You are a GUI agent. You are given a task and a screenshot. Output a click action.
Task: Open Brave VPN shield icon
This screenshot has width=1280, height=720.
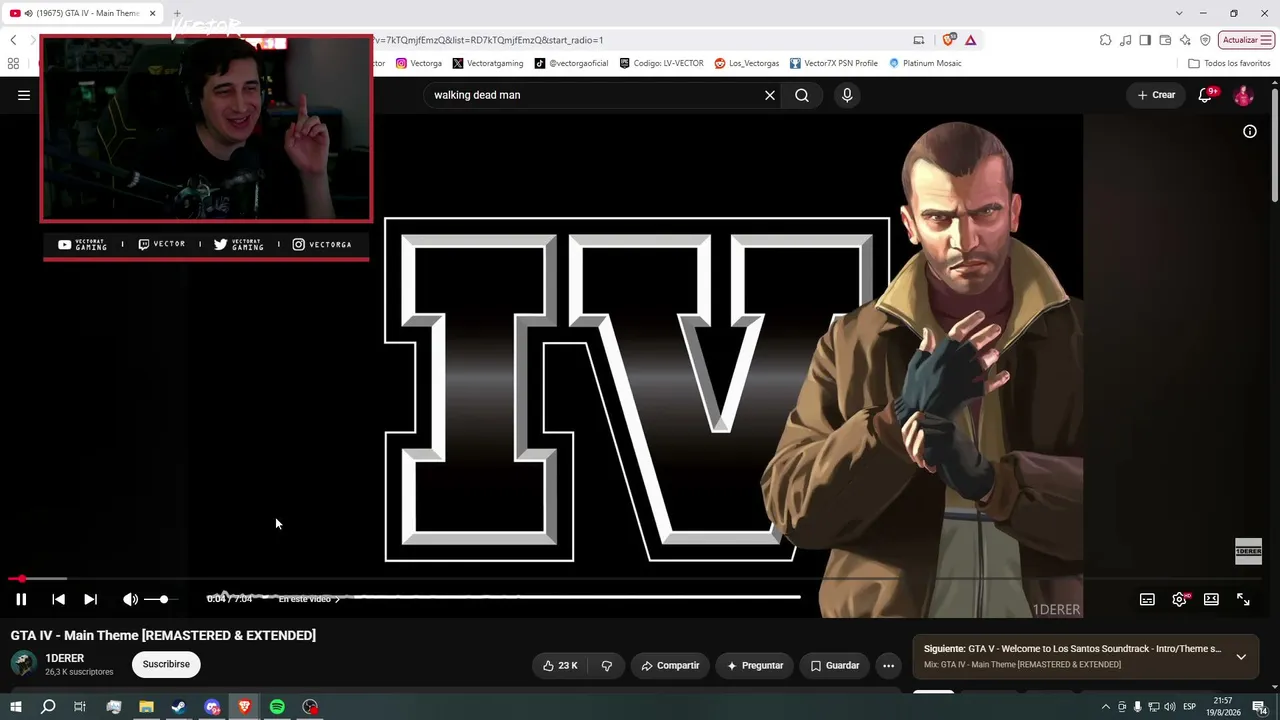(x=1205, y=40)
